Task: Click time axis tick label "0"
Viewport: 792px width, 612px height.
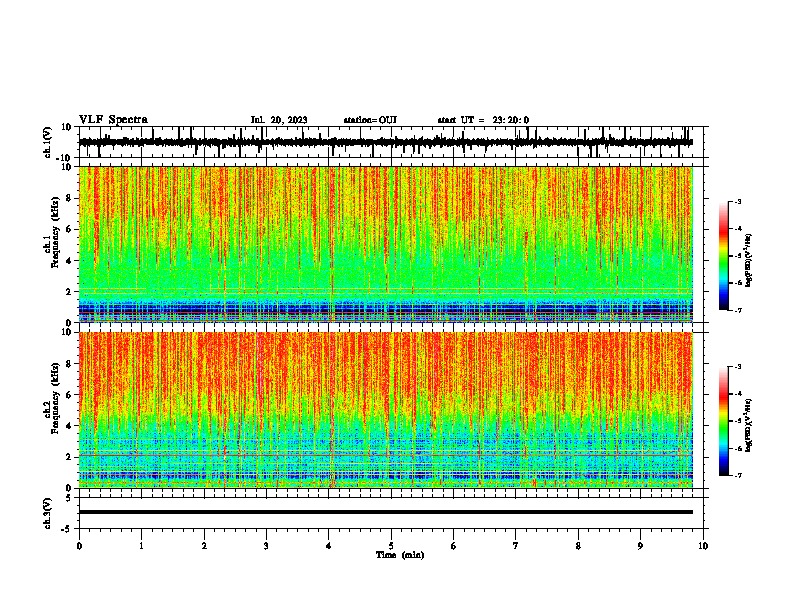Action: pos(79,546)
